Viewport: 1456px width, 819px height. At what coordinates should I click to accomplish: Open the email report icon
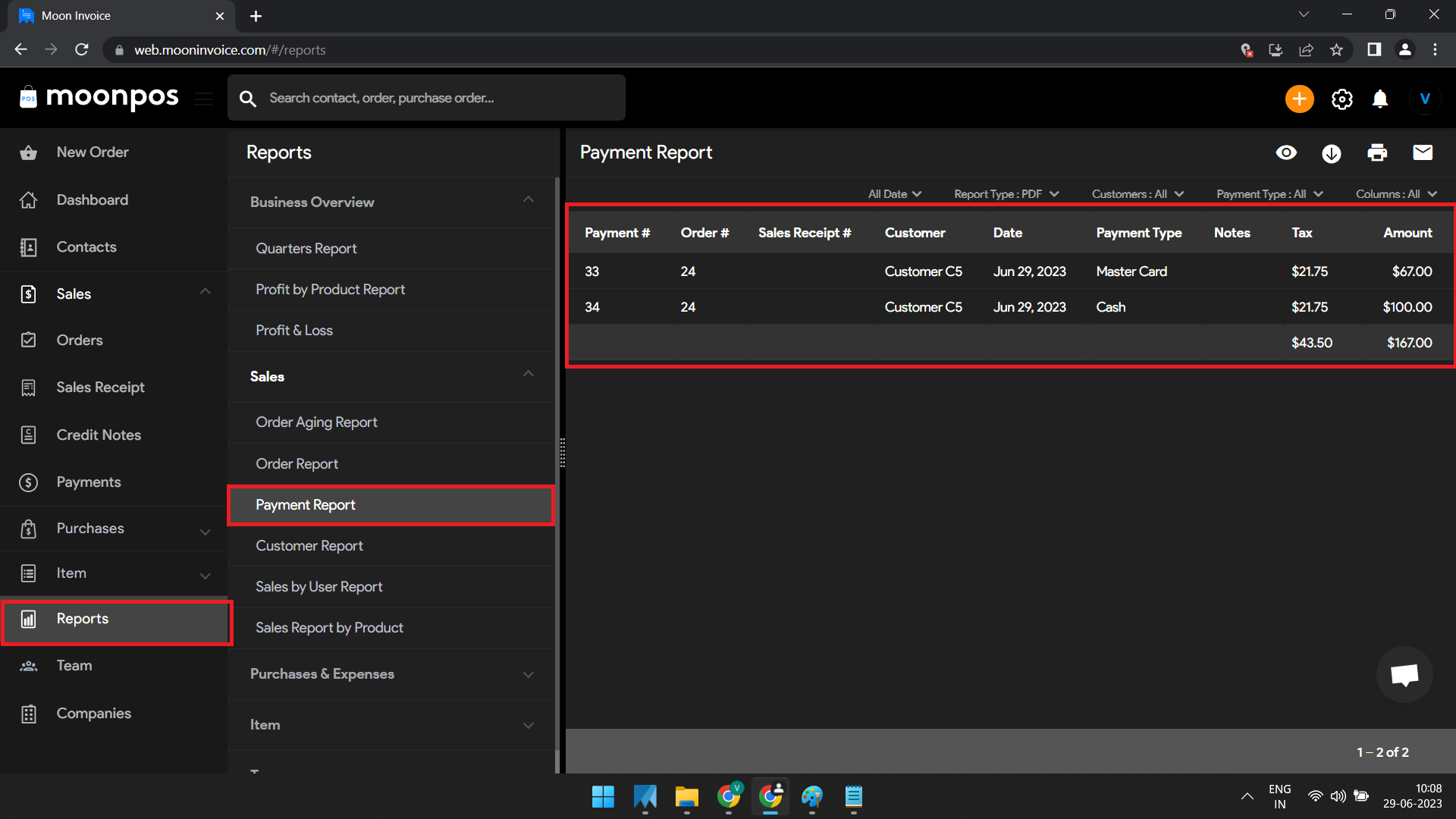click(1424, 152)
